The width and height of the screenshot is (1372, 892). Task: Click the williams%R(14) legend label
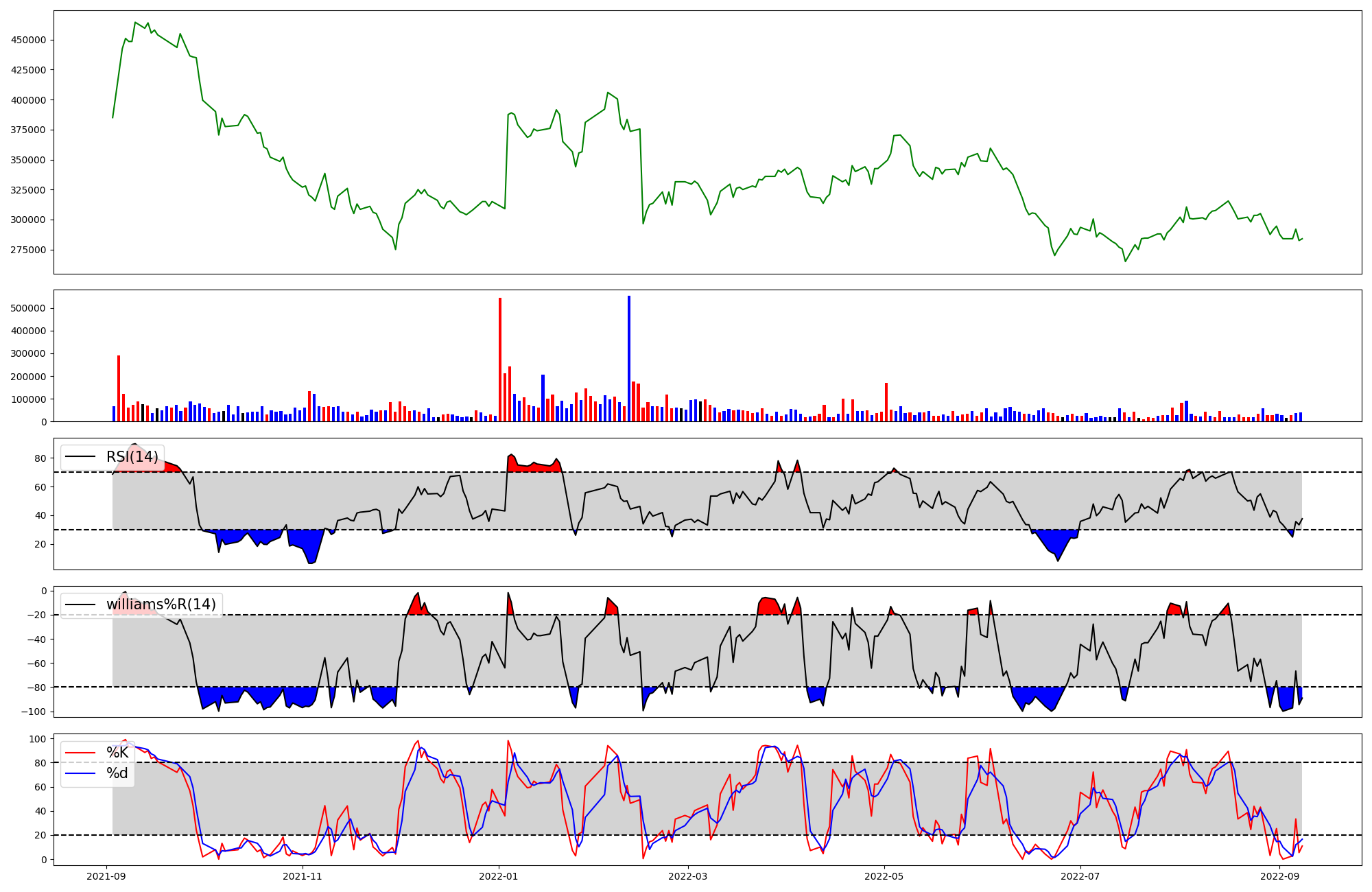click(161, 605)
